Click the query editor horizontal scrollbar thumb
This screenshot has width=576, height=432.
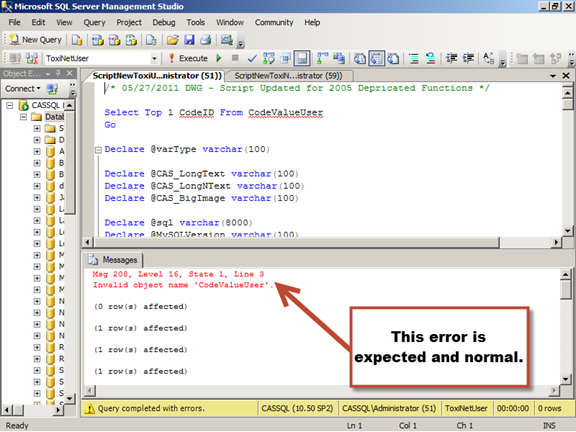[x=296, y=242]
